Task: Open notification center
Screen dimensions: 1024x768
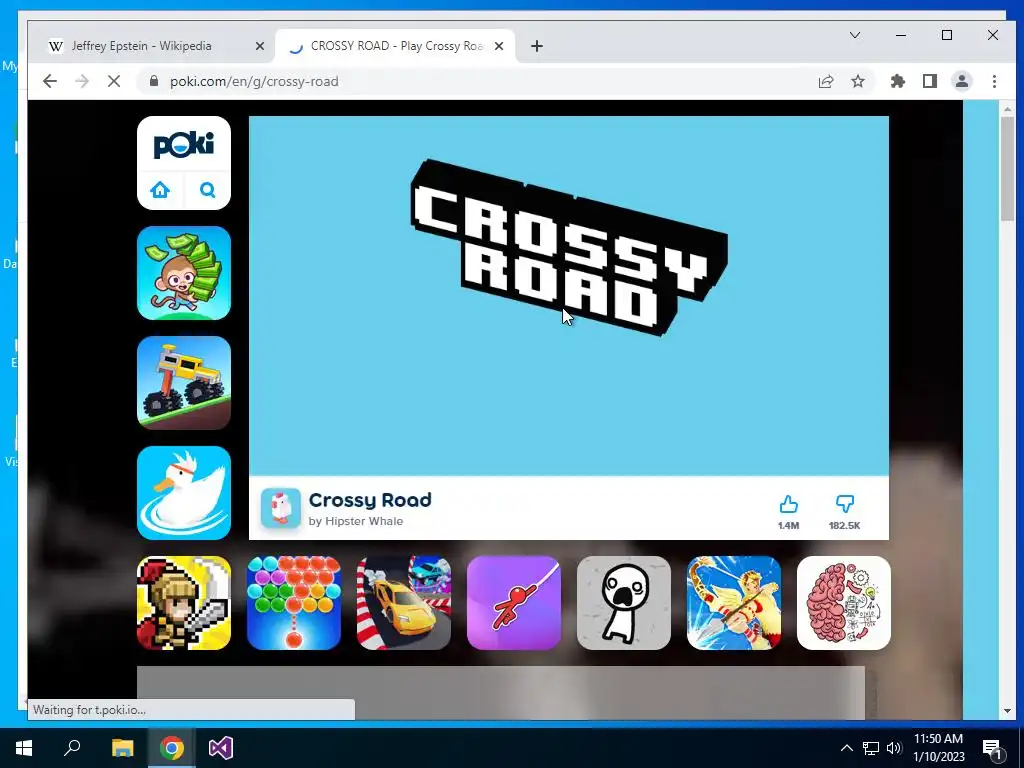Action: 993,748
